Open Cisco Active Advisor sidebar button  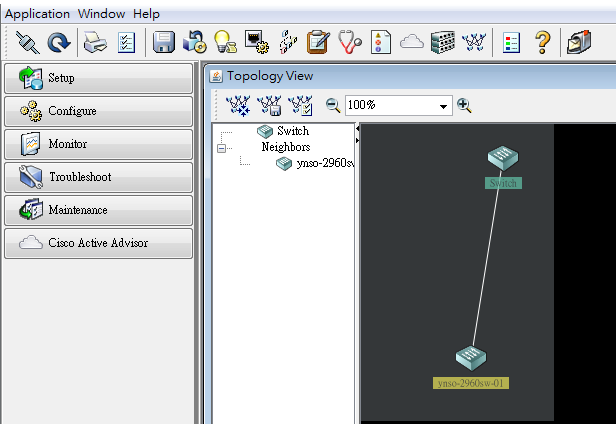click(x=99, y=243)
